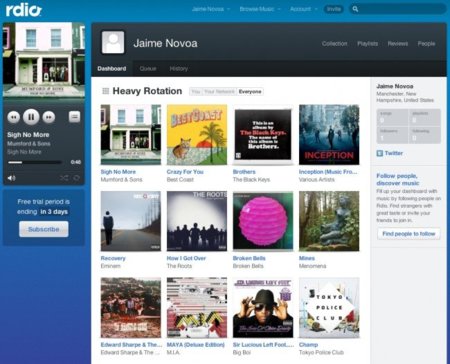
Task: Click the Twitter icon in the sidebar
Action: (x=379, y=153)
